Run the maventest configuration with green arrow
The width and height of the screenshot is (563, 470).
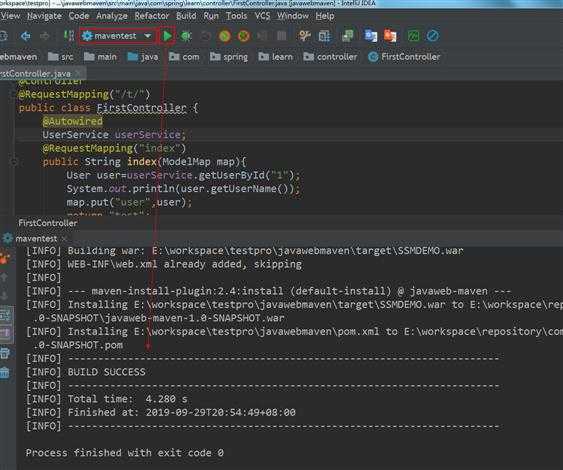(167, 36)
